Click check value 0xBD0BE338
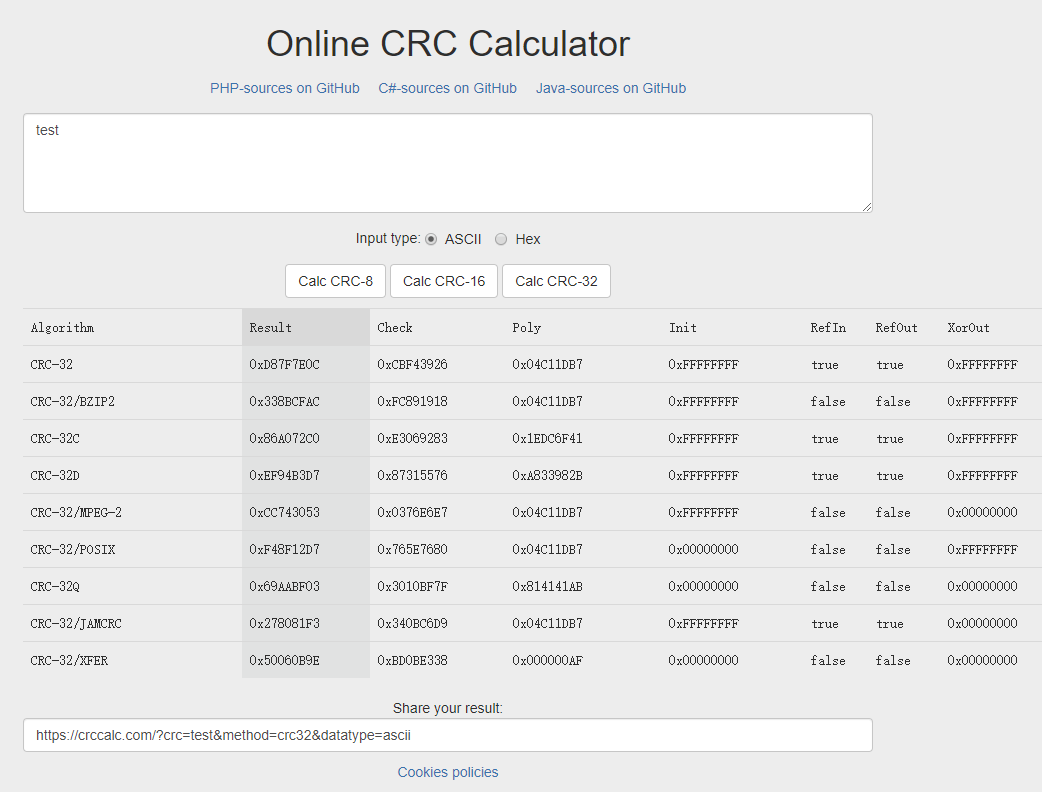The image size is (1042, 792). click(x=412, y=660)
